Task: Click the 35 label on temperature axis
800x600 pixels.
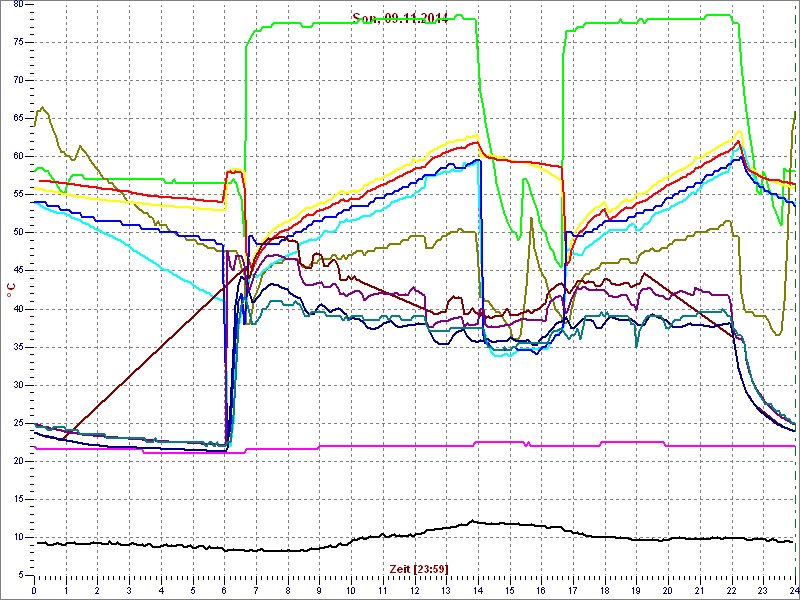Action: click(18, 347)
